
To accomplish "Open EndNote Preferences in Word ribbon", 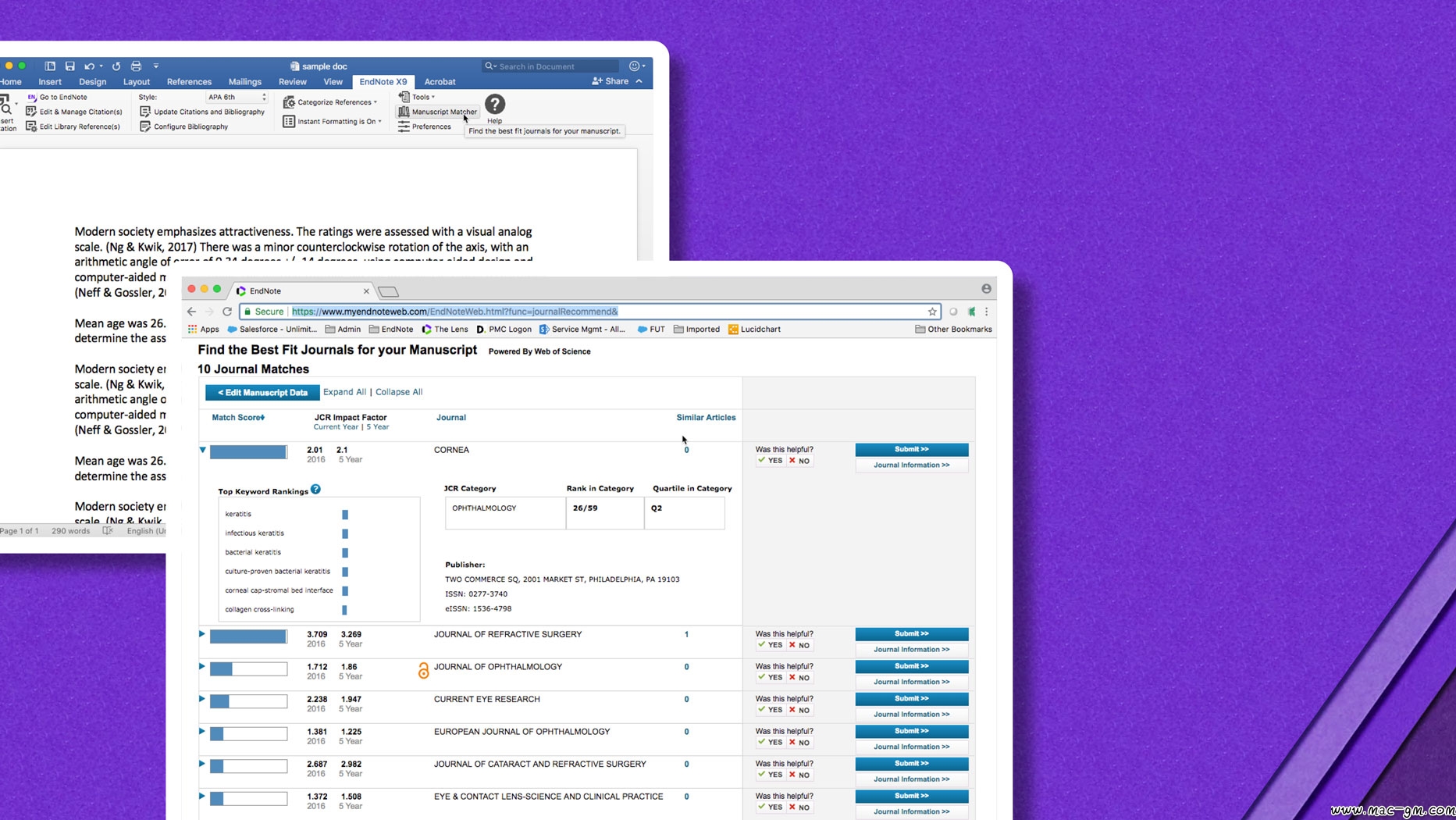I will pos(425,127).
